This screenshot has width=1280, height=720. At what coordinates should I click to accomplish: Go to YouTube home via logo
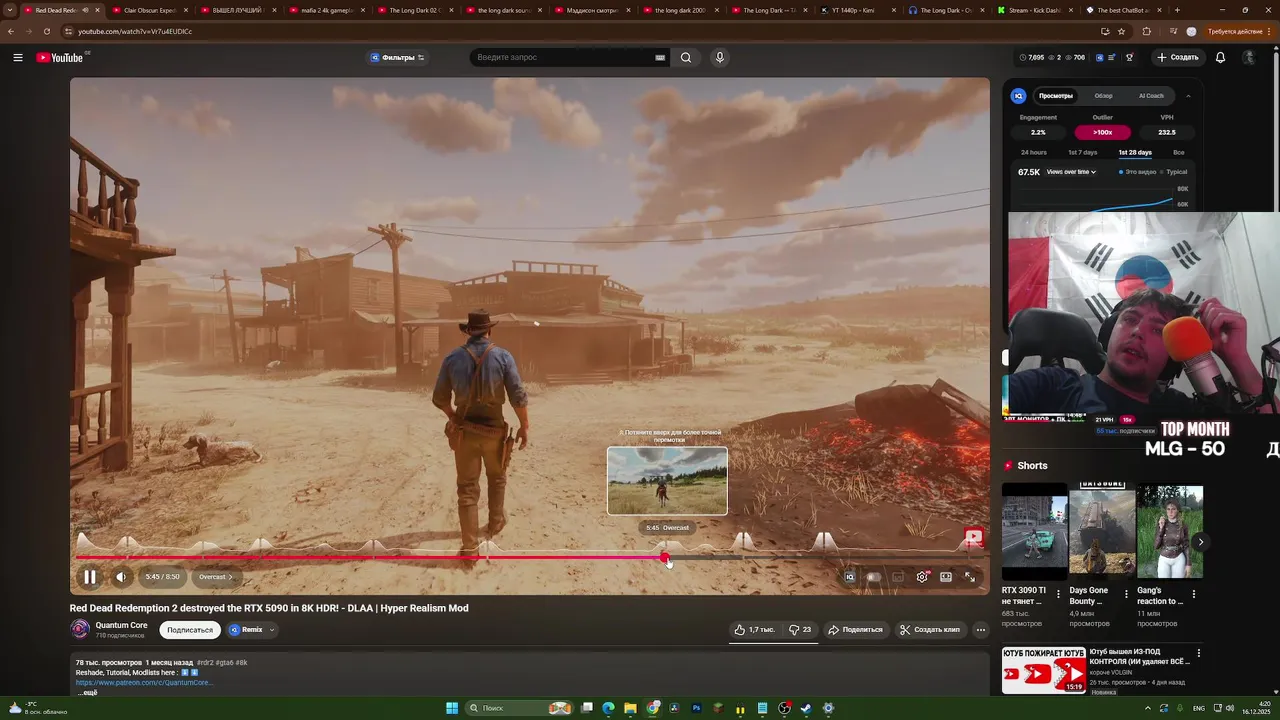point(60,57)
